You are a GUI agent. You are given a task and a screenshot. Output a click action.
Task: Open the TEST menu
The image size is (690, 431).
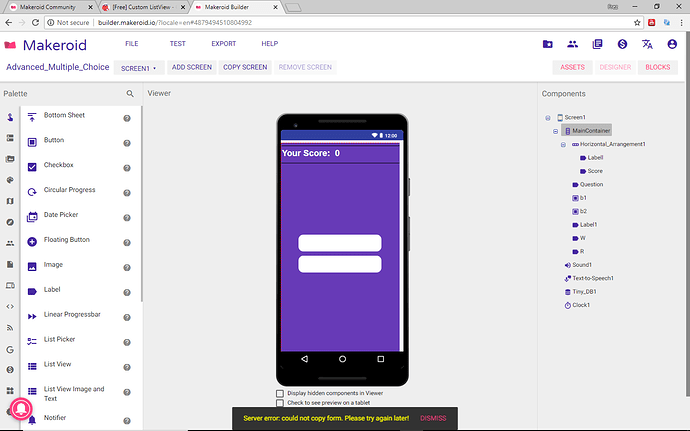(178, 44)
